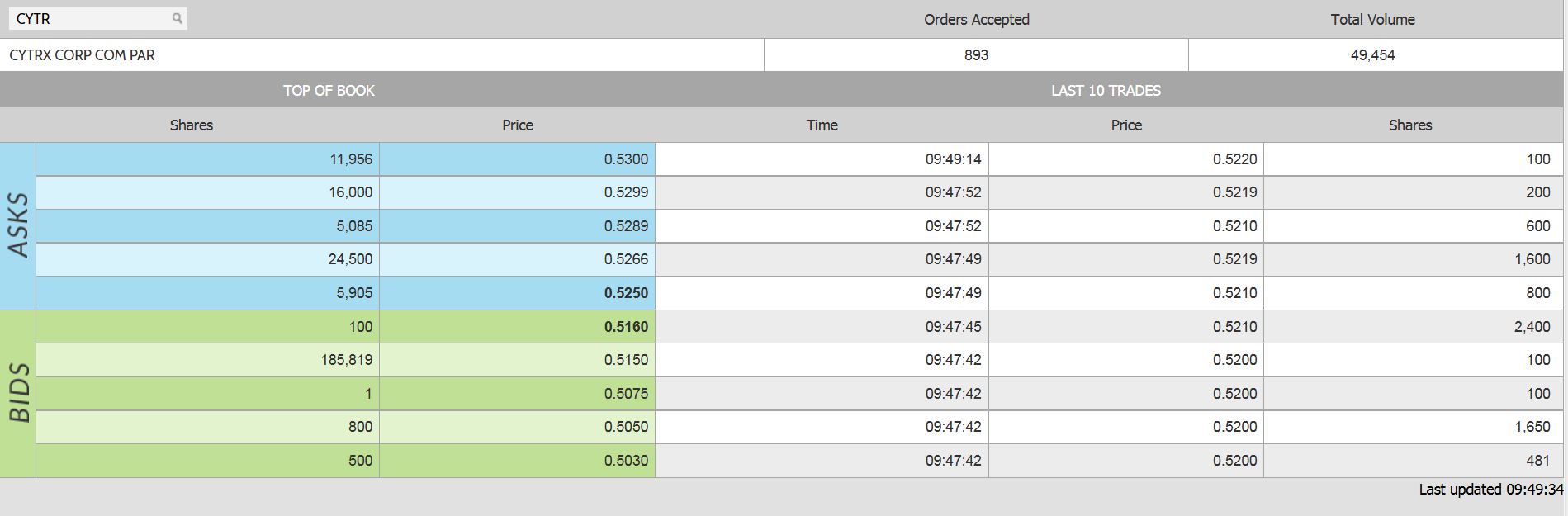Click the TOP OF BOOK header
The width and height of the screenshot is (1568, 516).
(x=329, y=91)
